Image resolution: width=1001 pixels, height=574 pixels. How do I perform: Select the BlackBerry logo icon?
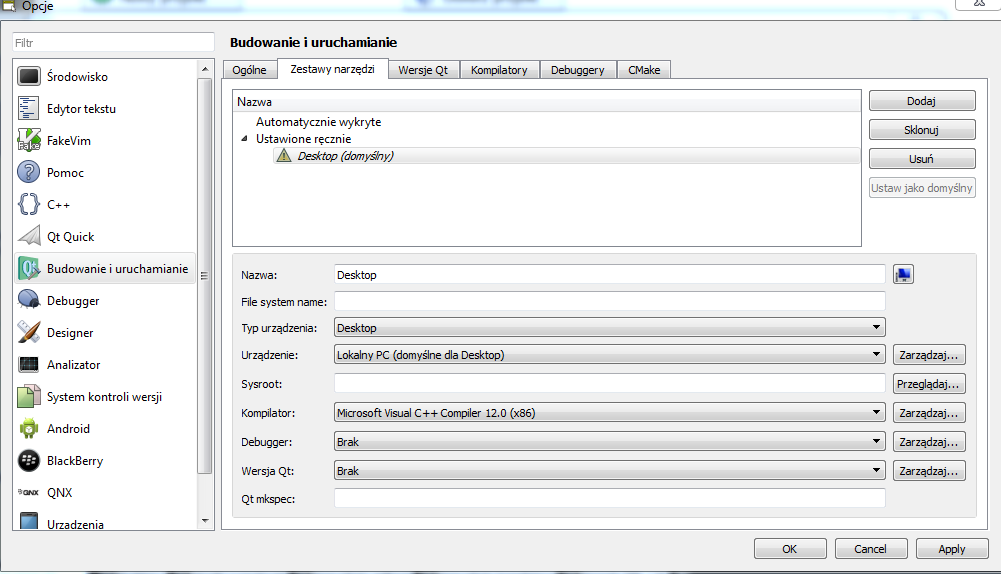28,460
